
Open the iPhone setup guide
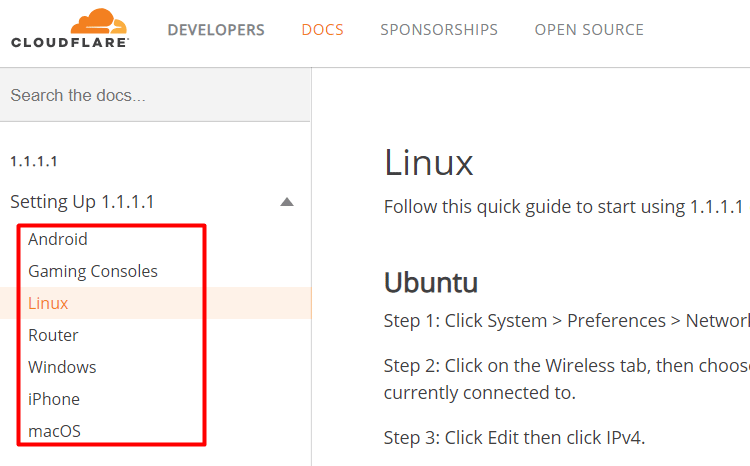point(54,399)
